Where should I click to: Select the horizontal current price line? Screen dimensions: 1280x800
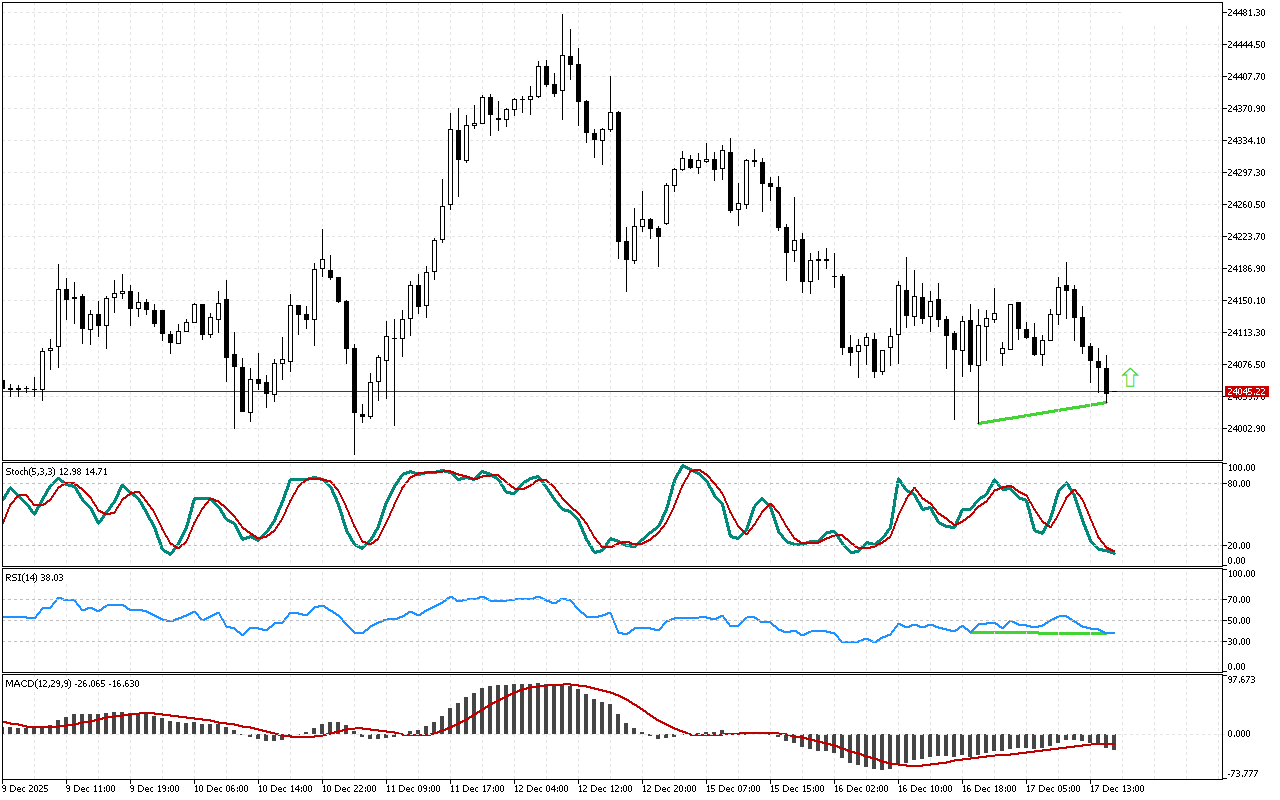point(600,391)
